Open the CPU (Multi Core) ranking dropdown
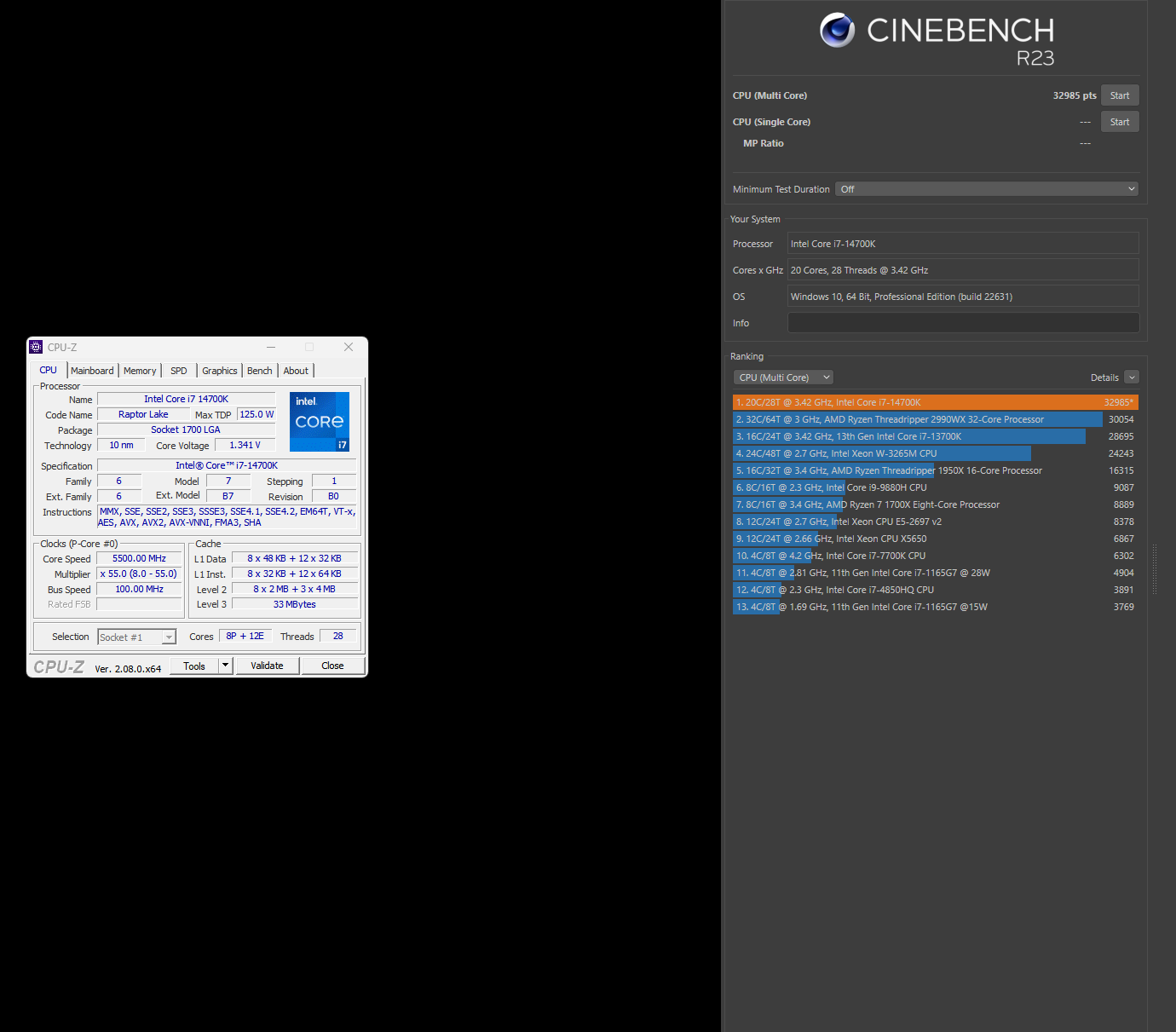Screen dimensions: 1176x1032 point(783,378)
